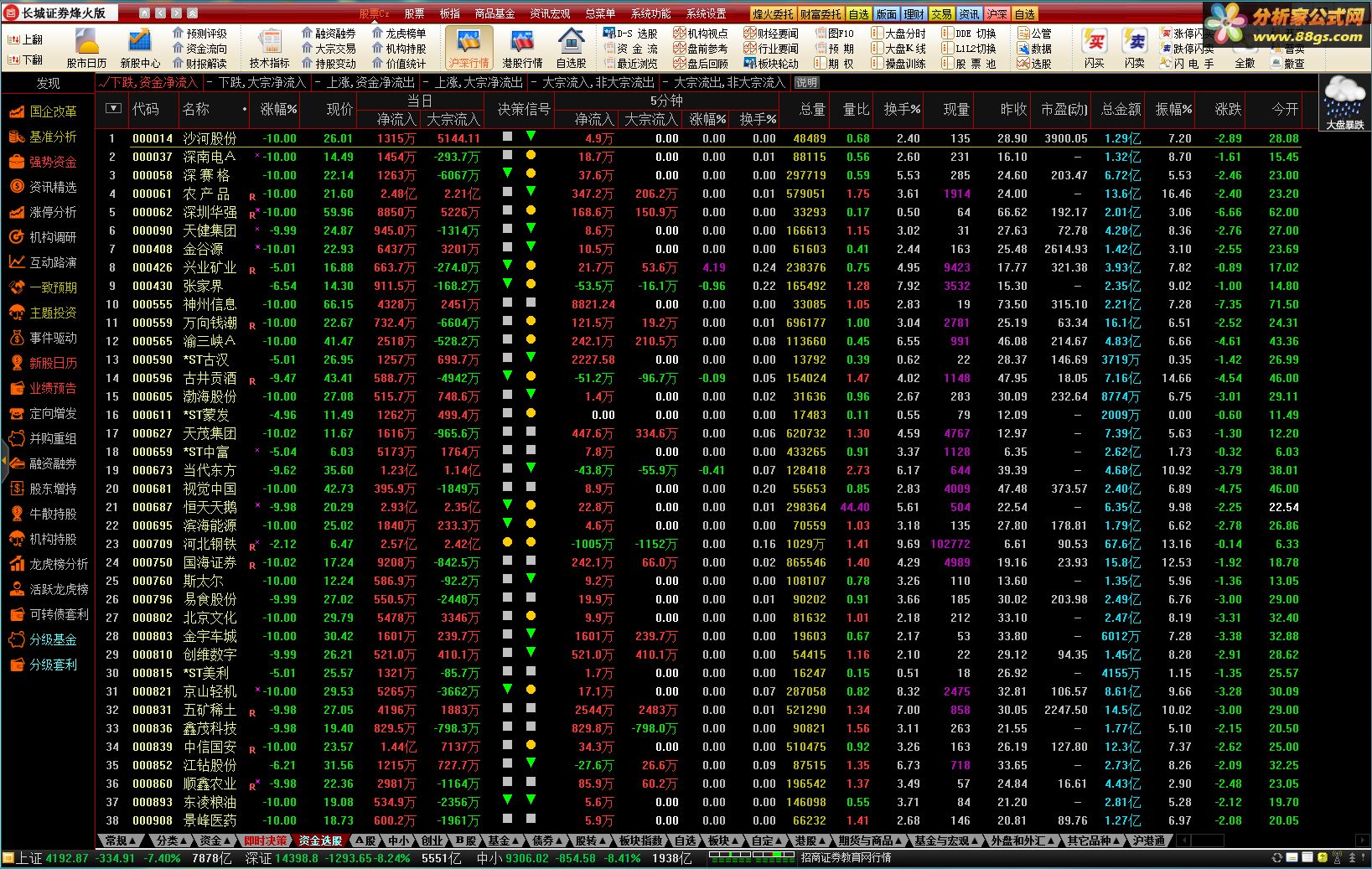Image resolution: width=1372 pixels, height=869 pixels.
Task: Click the 预测评级 toolbar item
Action: point(199,34)
